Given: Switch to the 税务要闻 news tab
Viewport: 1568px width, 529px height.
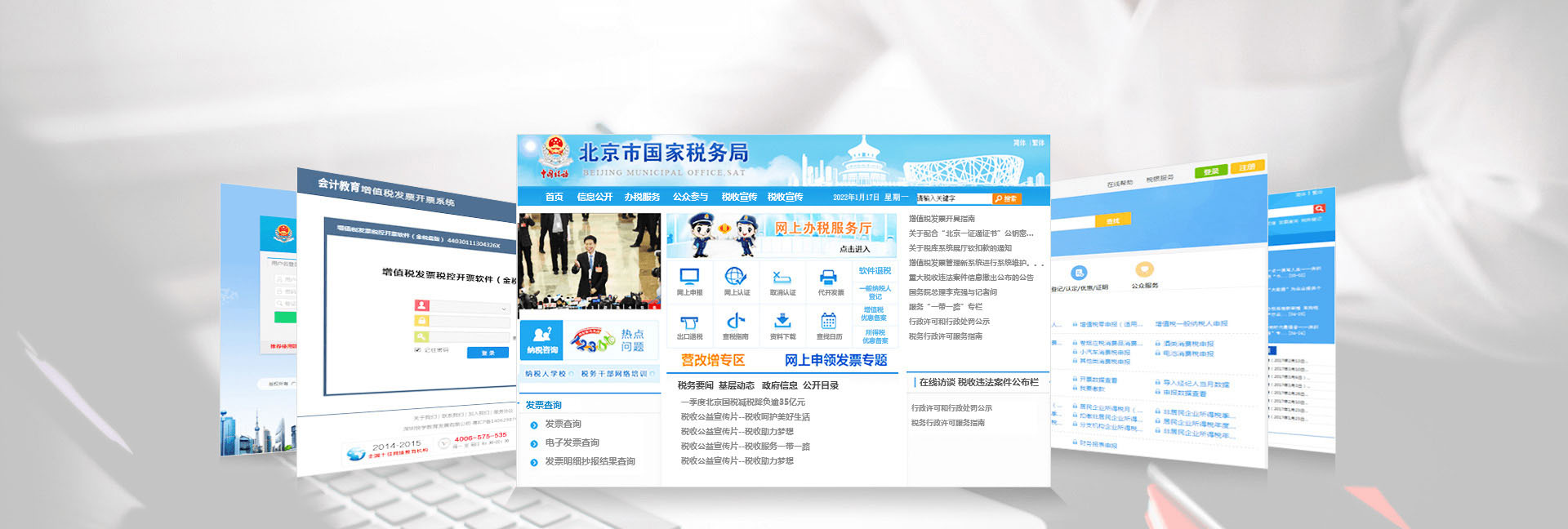Looking at the screenshot, I should tap(695, 385).
